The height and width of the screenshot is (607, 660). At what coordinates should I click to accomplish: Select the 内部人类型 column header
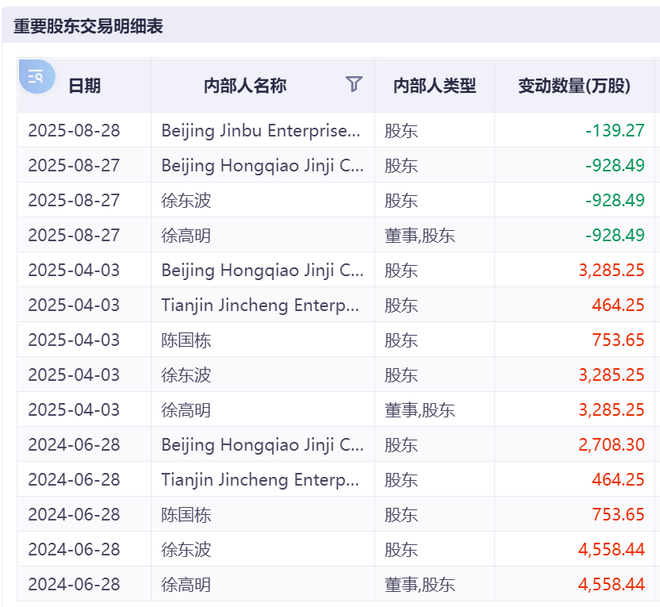coord(434,86)
